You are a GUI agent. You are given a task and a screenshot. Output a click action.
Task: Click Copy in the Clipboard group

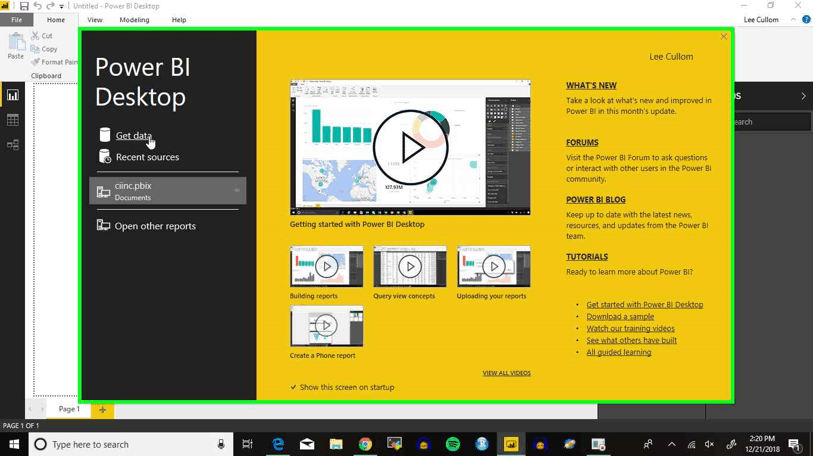[44, 49]
